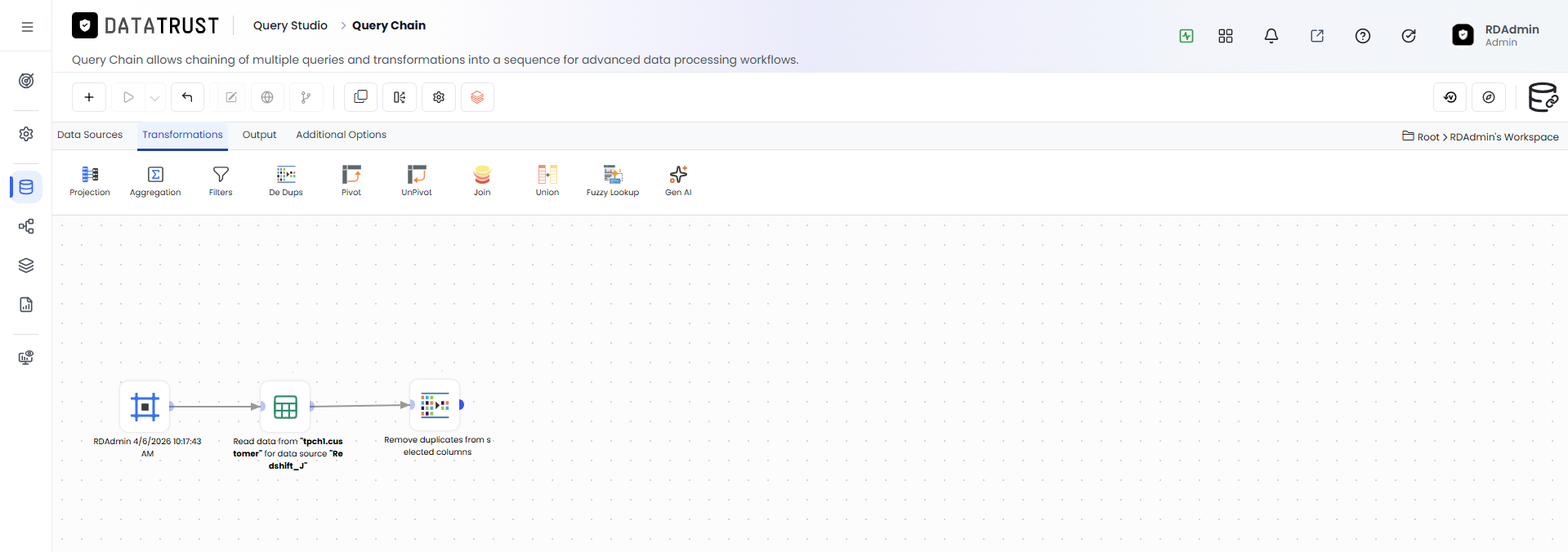
Task: Open the Fuzzy Lookup transformation
Action: (613, 180)
